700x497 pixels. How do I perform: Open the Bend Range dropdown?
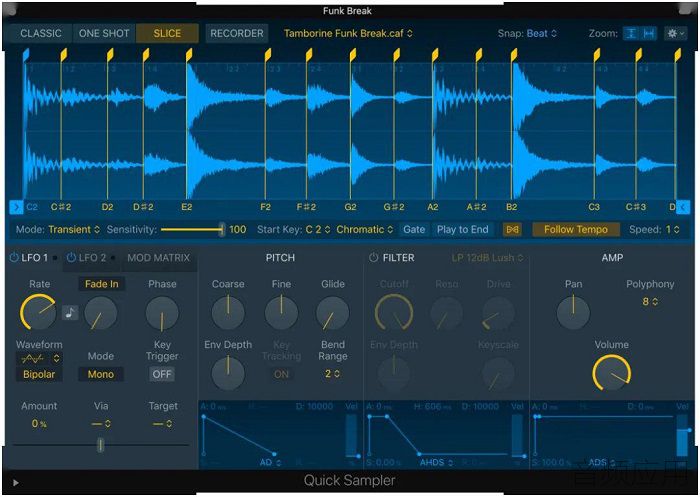click(x=332, y=374)
